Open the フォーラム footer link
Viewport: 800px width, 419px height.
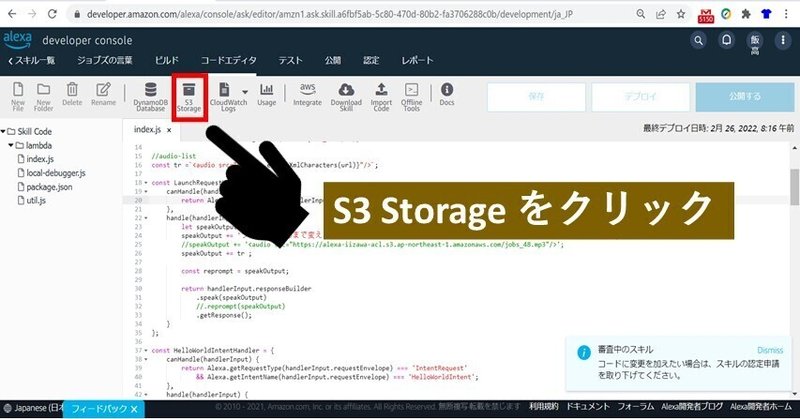click(636, 407)
